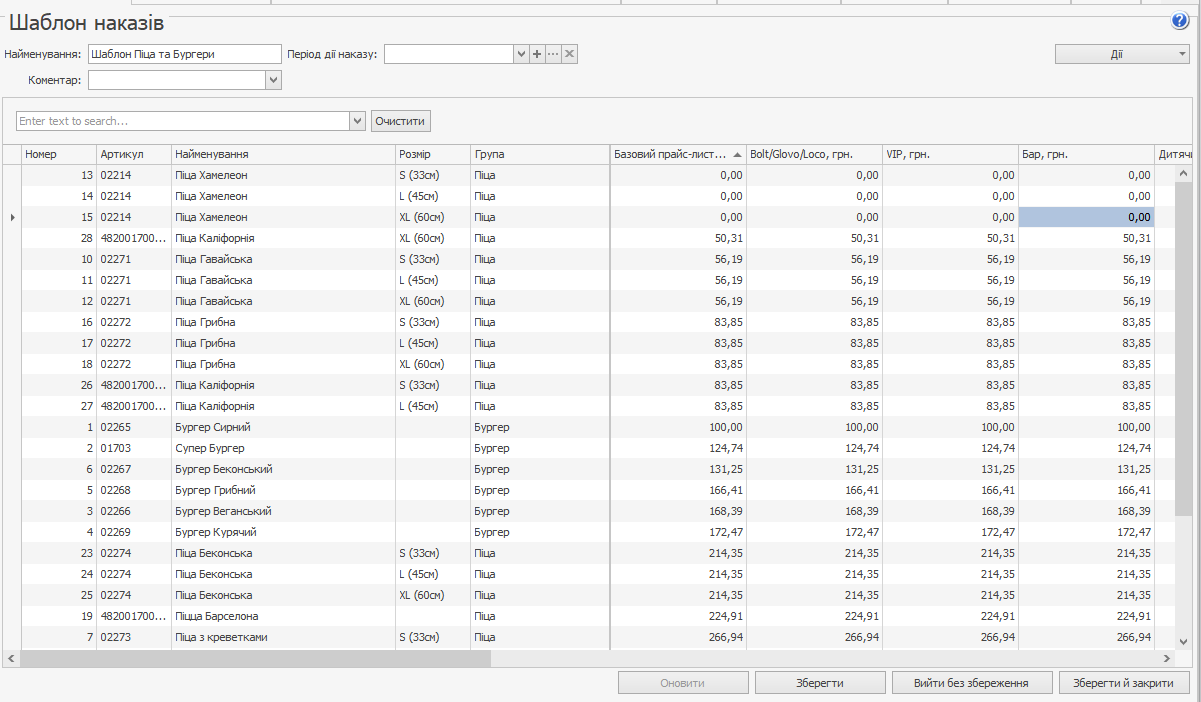Click the horizontal scrollbar right arrow

click(1165, 659)
